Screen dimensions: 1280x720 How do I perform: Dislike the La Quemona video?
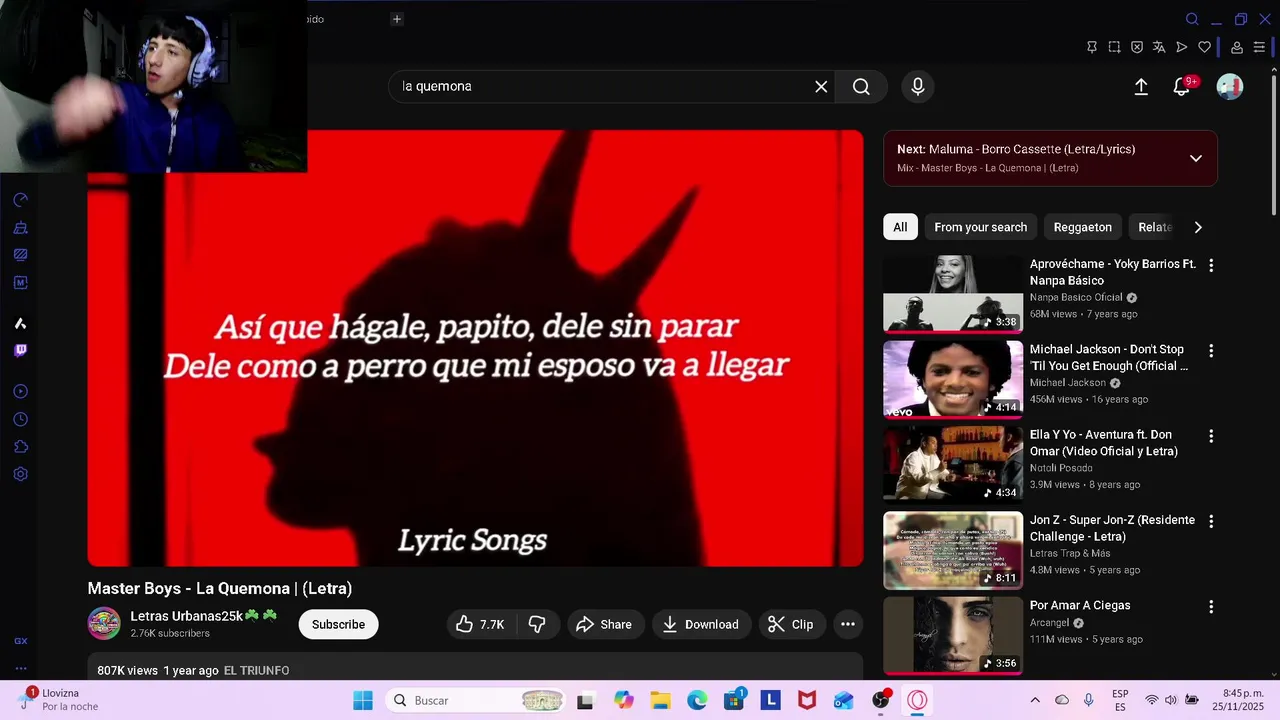(x=537, y=624)
